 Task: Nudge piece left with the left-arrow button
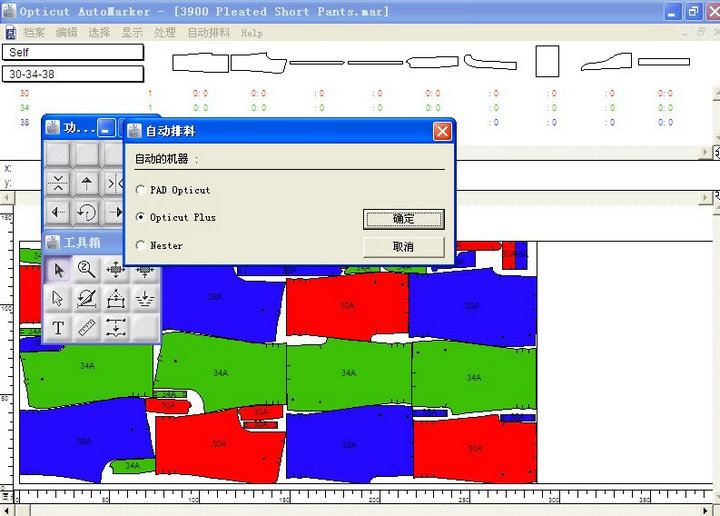click(58, 212)
